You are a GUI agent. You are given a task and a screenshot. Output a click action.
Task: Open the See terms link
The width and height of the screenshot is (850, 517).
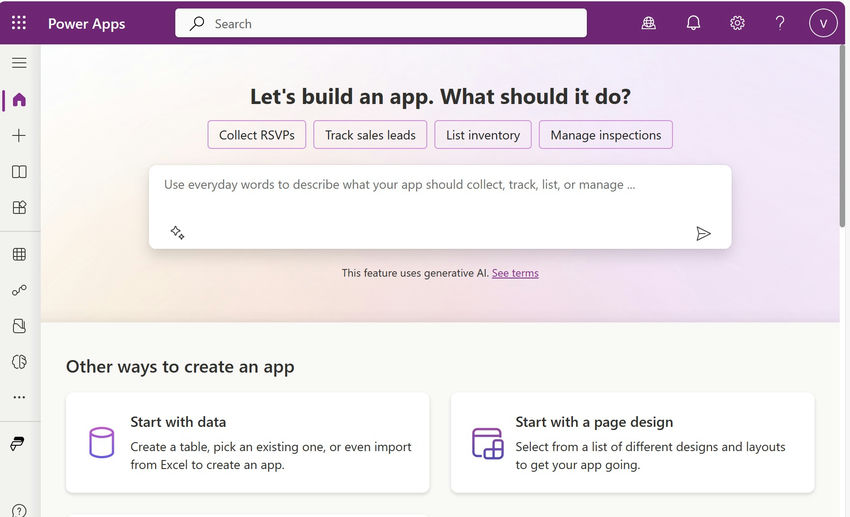click(x=515, y=273)
